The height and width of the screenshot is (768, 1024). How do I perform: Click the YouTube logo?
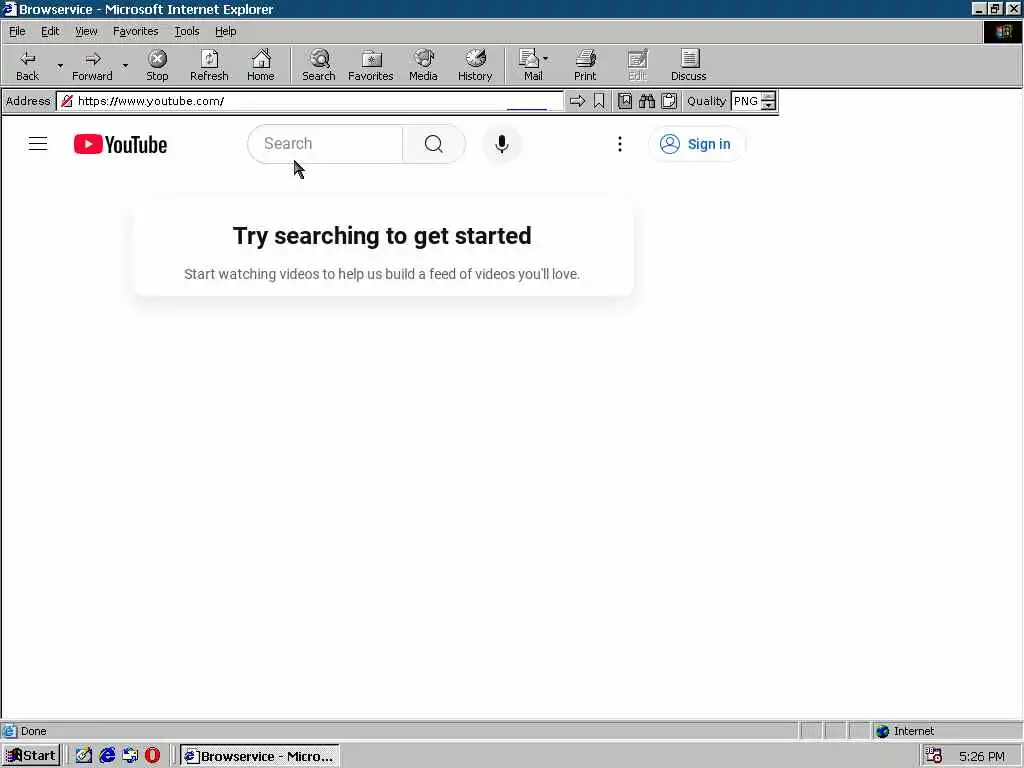120,144
